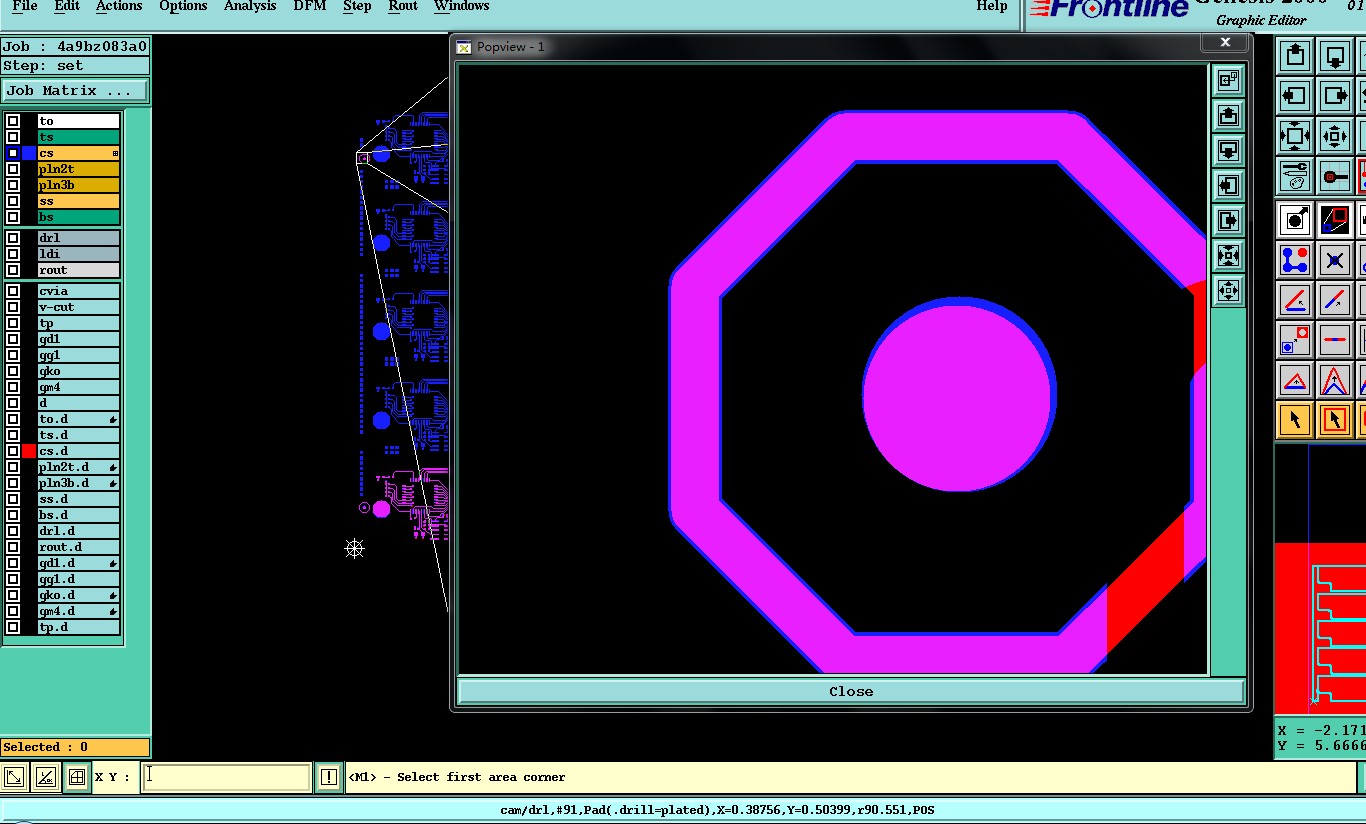Viewport: 1366px width, 824px height.
Task: Toggle the checkbox for layer gko
Action: 13,371
